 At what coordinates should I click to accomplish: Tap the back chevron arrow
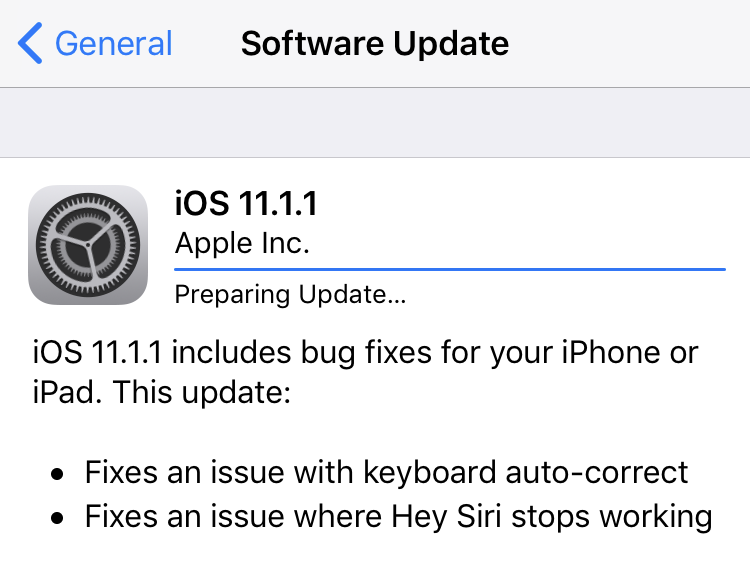[x=30, y=44]
